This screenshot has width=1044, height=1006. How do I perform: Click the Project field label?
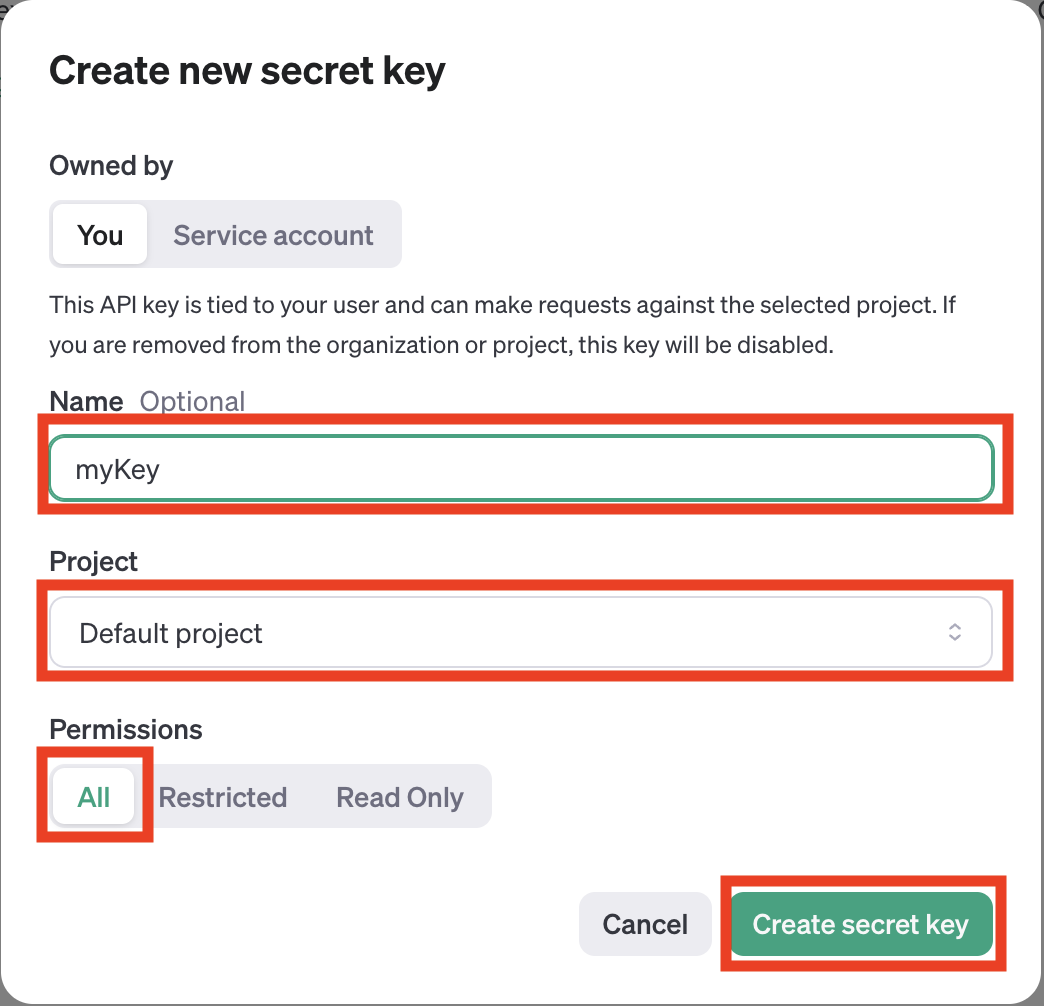[94, 562]
